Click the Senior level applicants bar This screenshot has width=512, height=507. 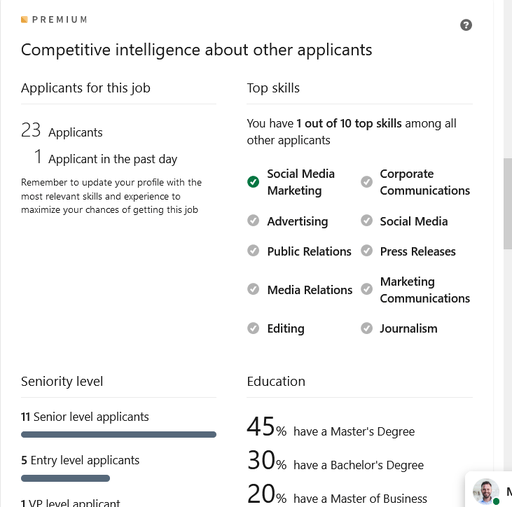(119, 434)
